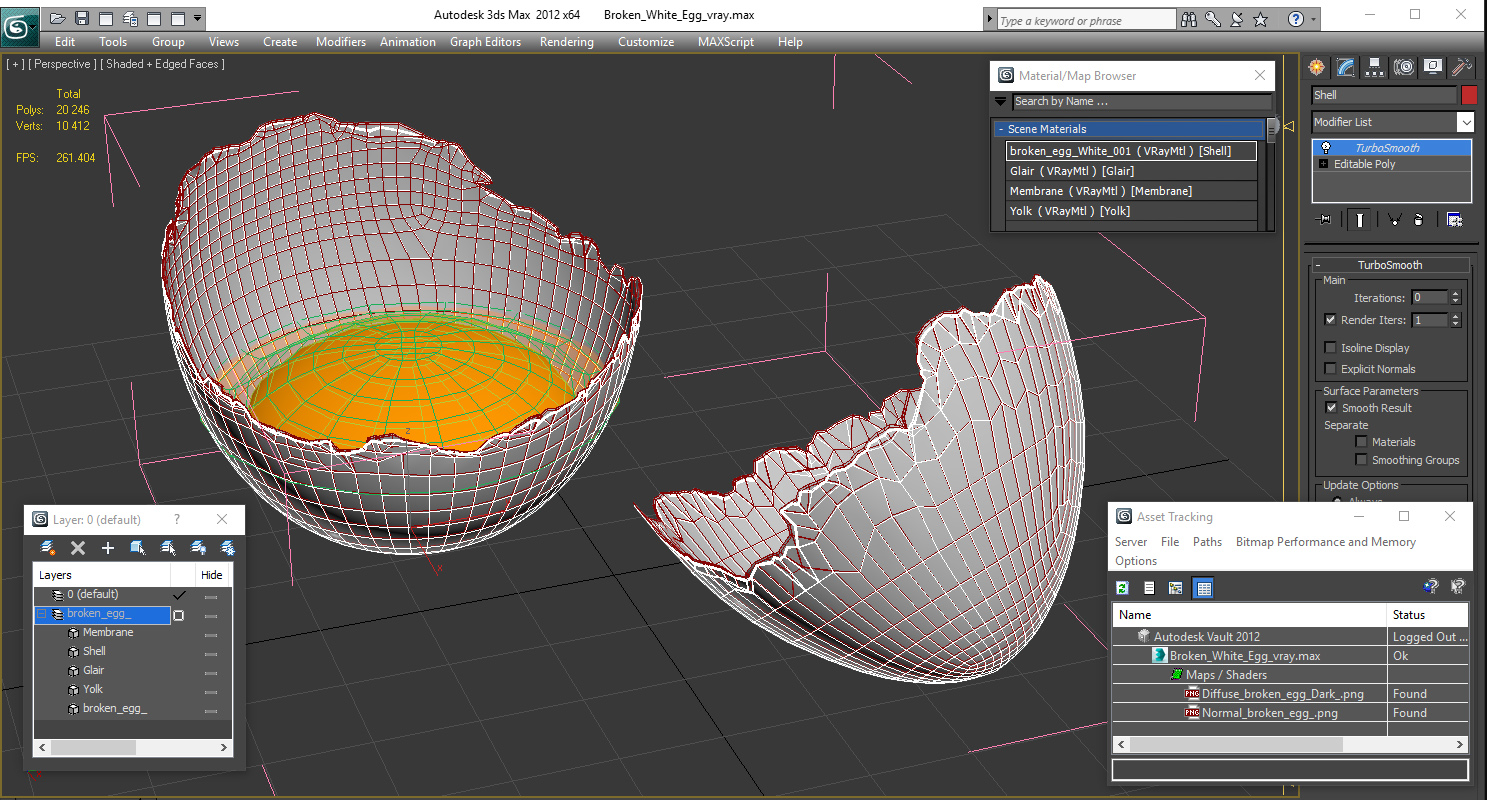Open the 3ds Max application menu logo
The width and height of the screenshot is (1487, 800).
[x=18, y=25]
